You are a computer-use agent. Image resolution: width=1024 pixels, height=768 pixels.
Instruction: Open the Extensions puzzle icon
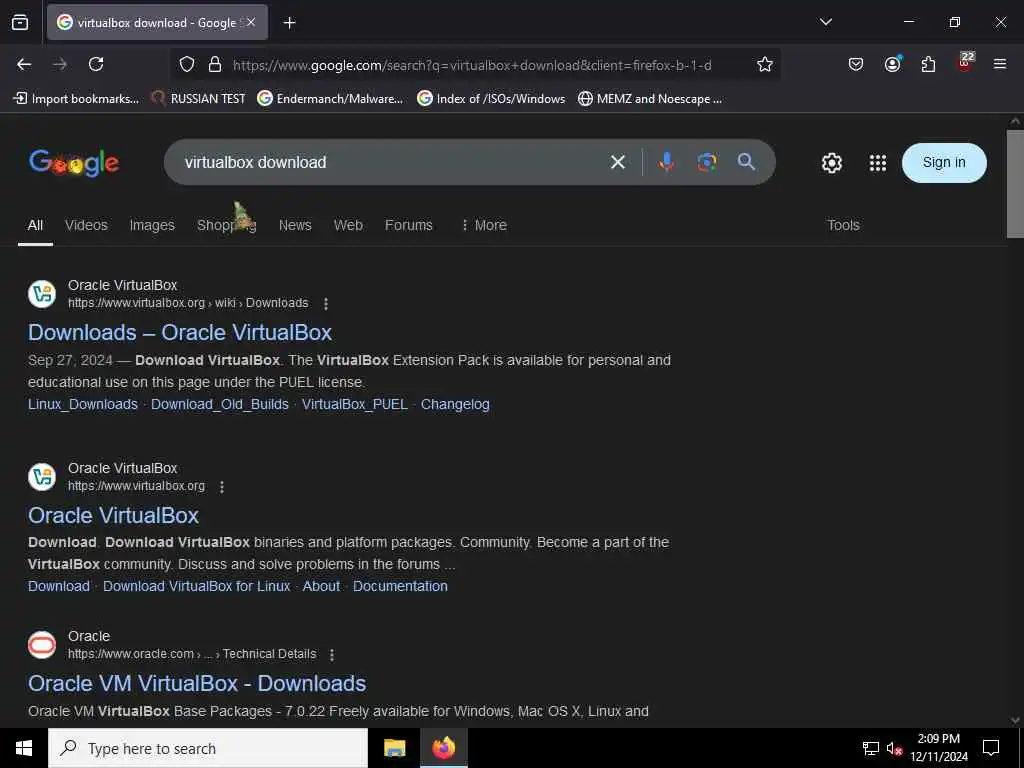click(928, 64)
